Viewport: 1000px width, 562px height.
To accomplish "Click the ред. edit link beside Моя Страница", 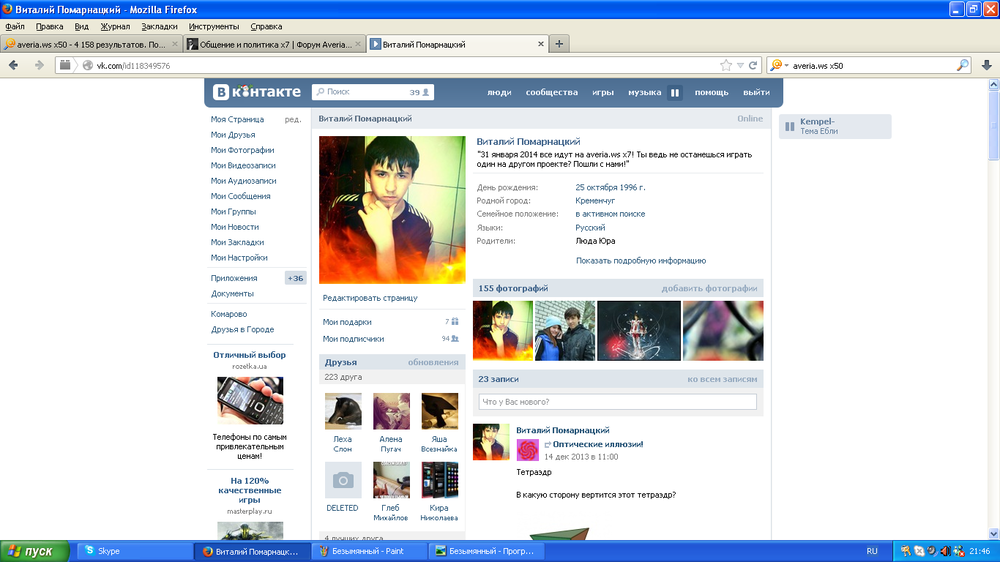I will [x=293, y=119].
